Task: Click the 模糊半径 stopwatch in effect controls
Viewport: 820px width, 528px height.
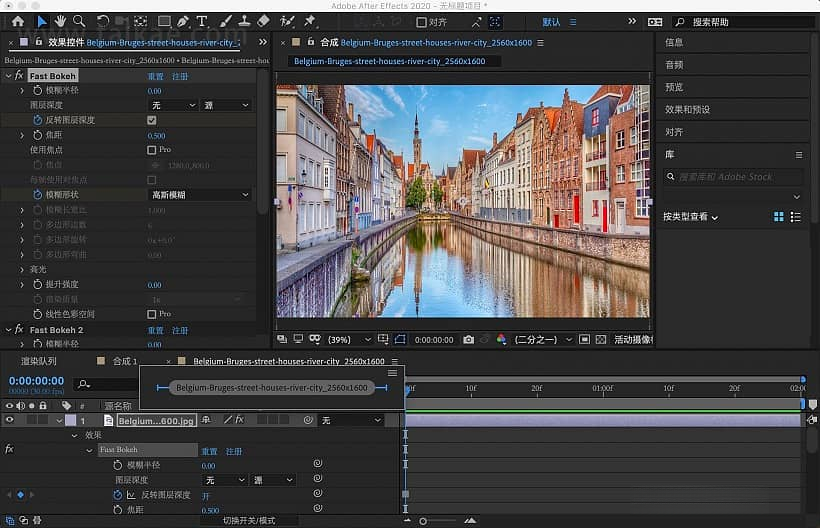Action: point(38,90)
